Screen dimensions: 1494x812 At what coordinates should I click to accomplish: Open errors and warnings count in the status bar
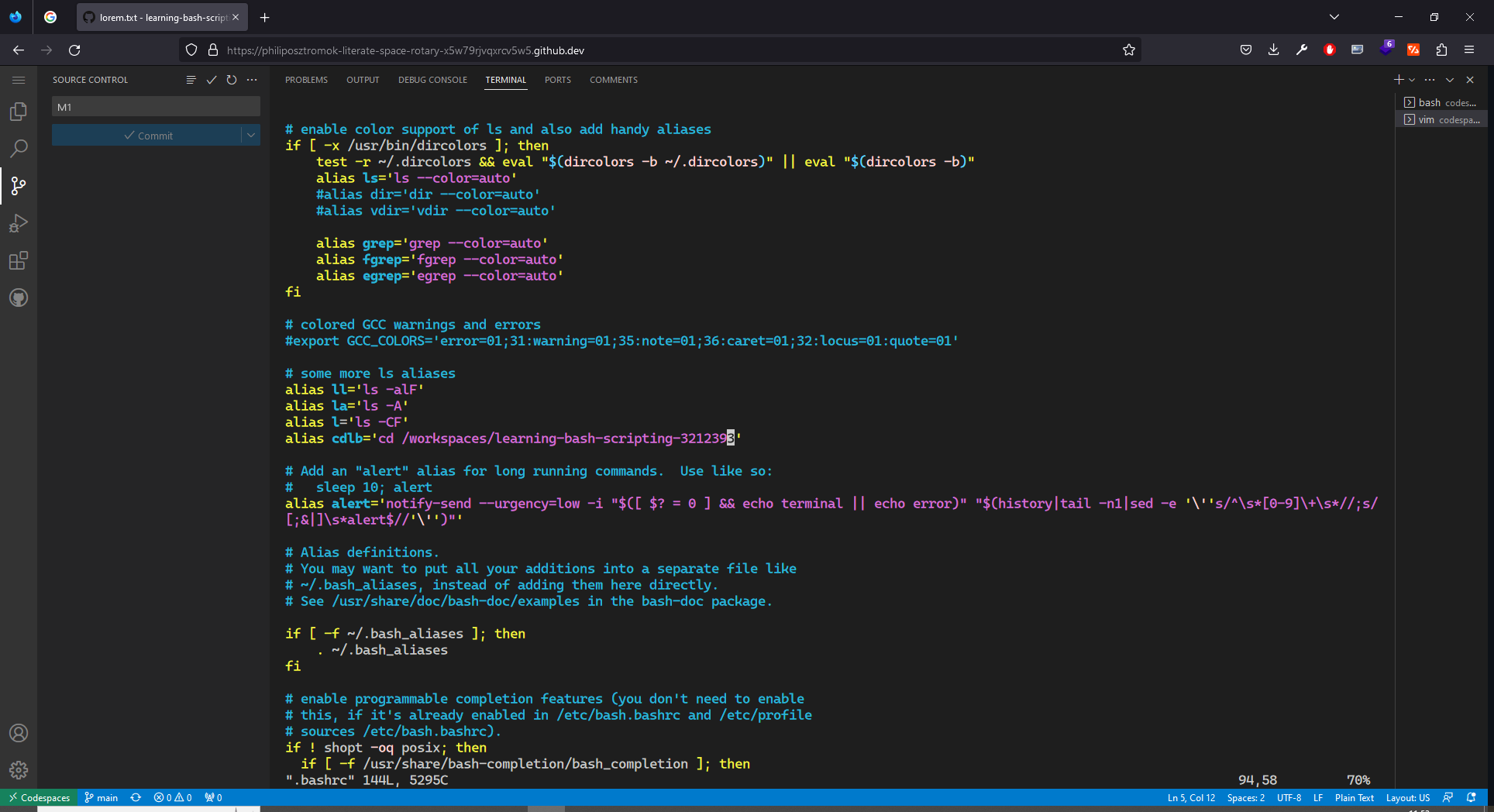pyautogui.click(x=173, y=797)
